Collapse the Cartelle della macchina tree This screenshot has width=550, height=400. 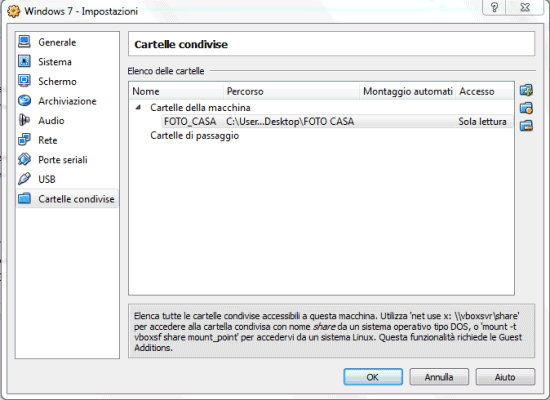[139, 107]
